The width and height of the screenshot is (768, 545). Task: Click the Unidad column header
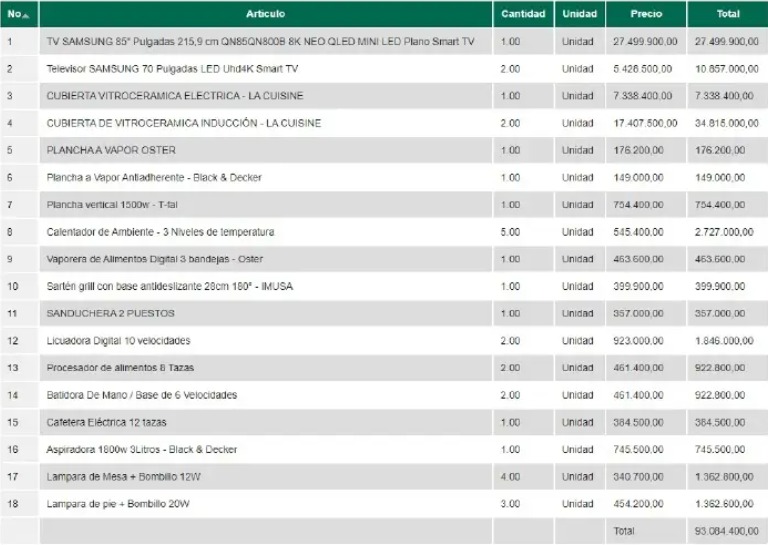pos(579,14)
